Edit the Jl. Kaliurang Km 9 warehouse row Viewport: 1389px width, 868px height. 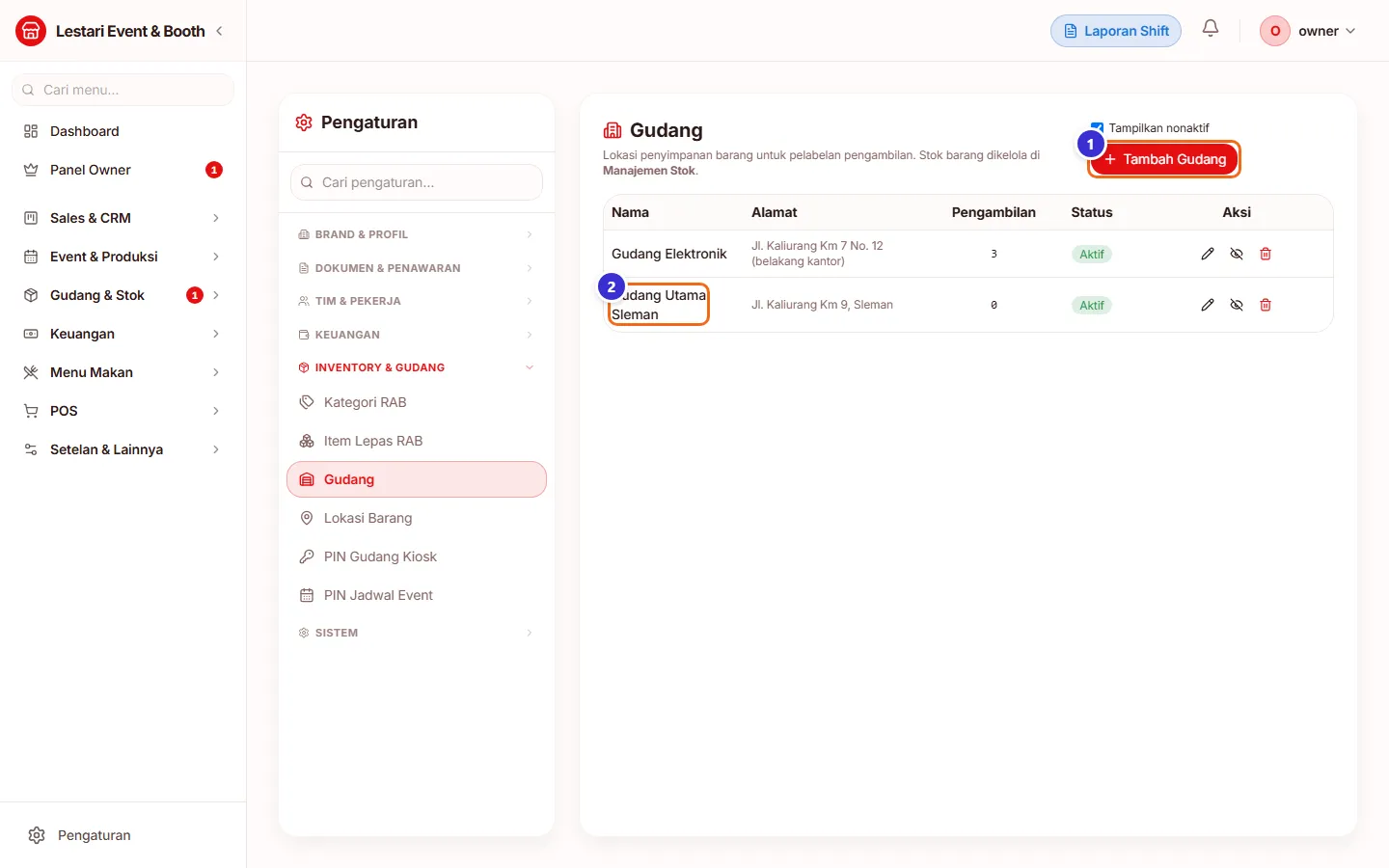point(1208,305)
